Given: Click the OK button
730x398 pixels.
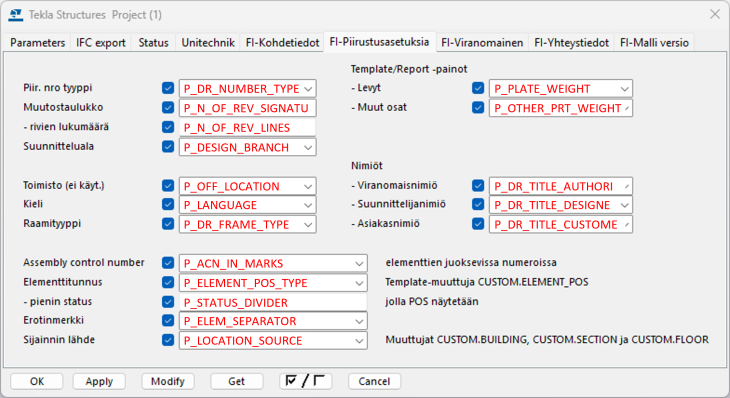Looking at the screenshot, I should (x=37, y=381).
